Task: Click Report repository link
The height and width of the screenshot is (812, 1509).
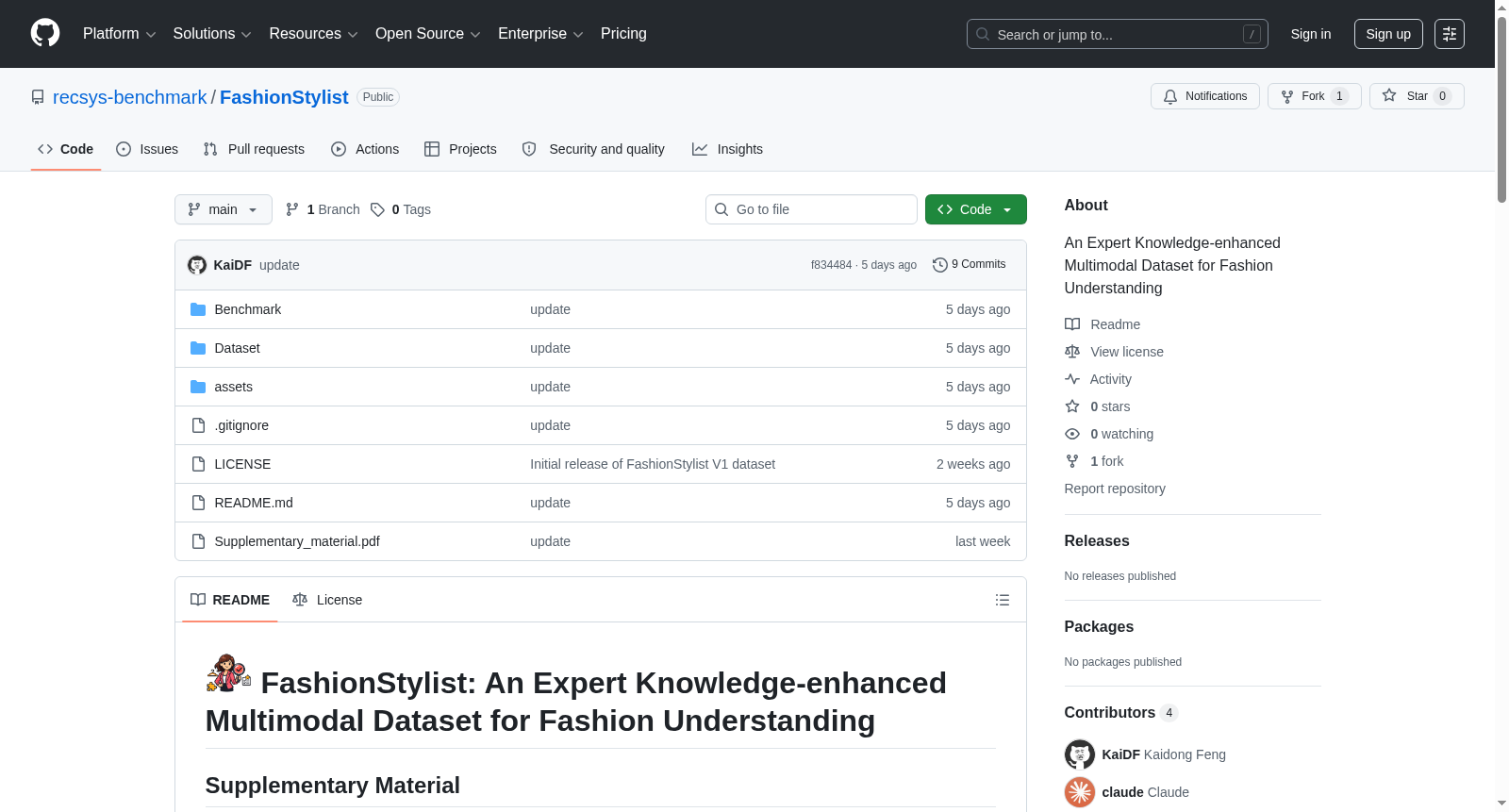Action: pyautogui.click(x=1115, y=489)
